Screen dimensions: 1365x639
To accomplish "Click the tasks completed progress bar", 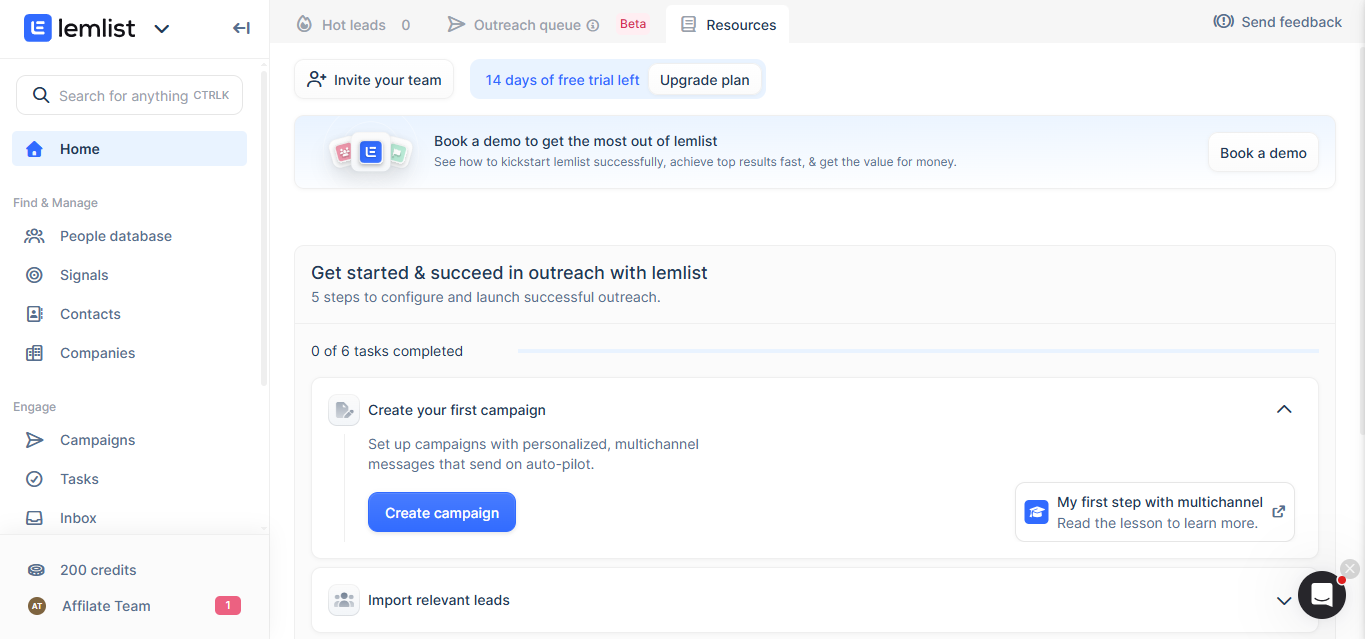I will point(918,351).
